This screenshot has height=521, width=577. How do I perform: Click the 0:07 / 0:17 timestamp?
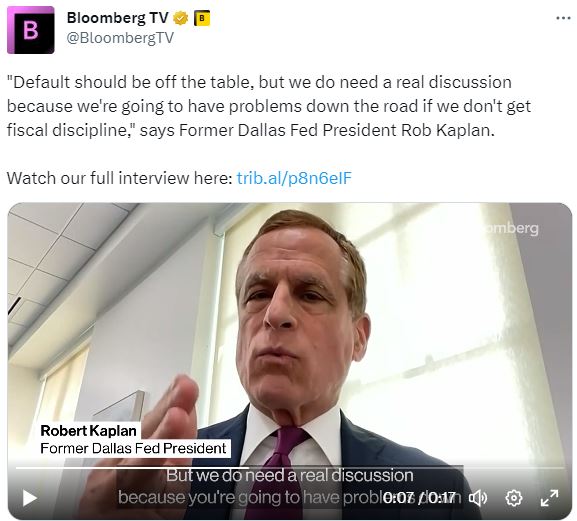[x=419, y=498]
